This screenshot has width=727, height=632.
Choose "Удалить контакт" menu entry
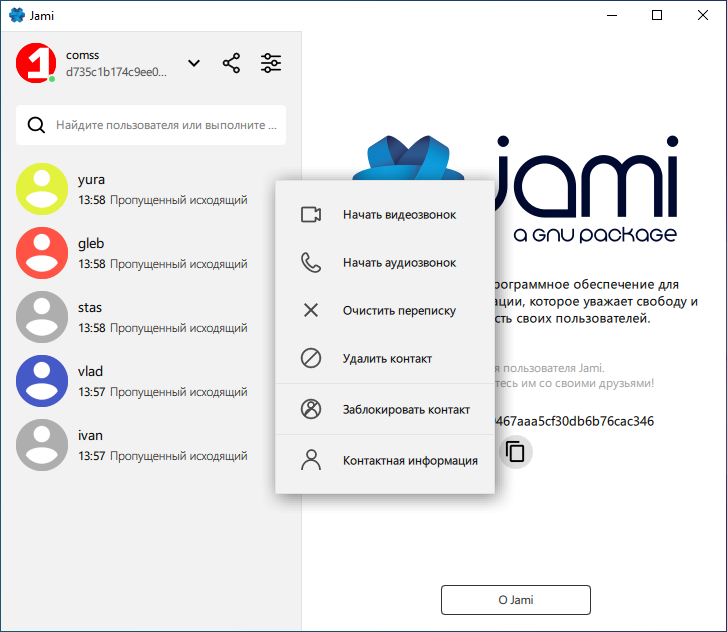pos(387,358)
